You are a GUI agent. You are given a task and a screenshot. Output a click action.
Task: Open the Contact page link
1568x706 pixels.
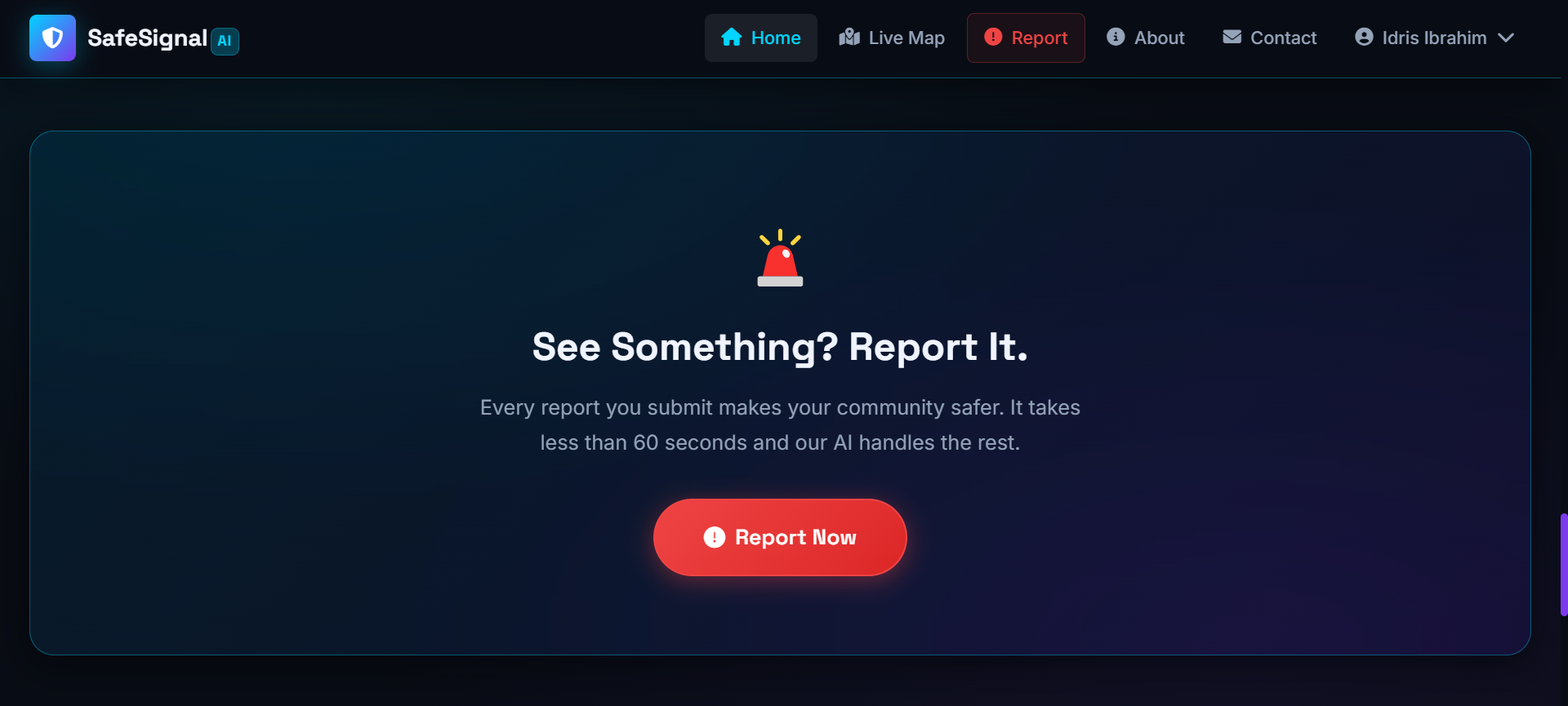[x=1269, y=38]
